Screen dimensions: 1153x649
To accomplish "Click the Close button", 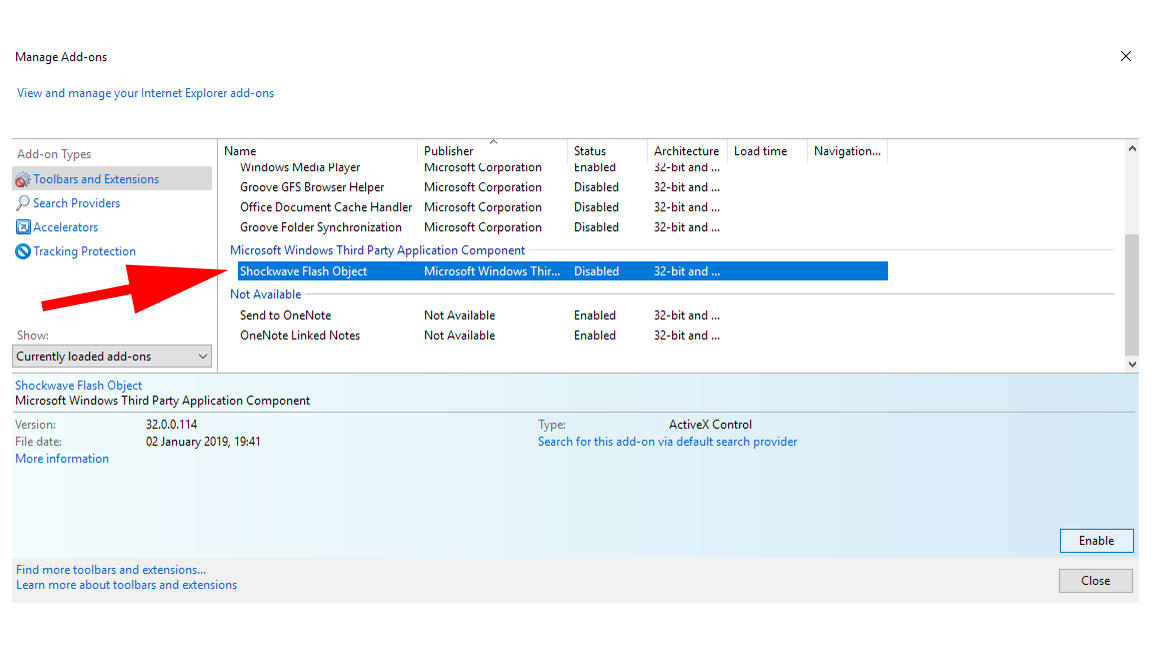I will coord(1096,581).
